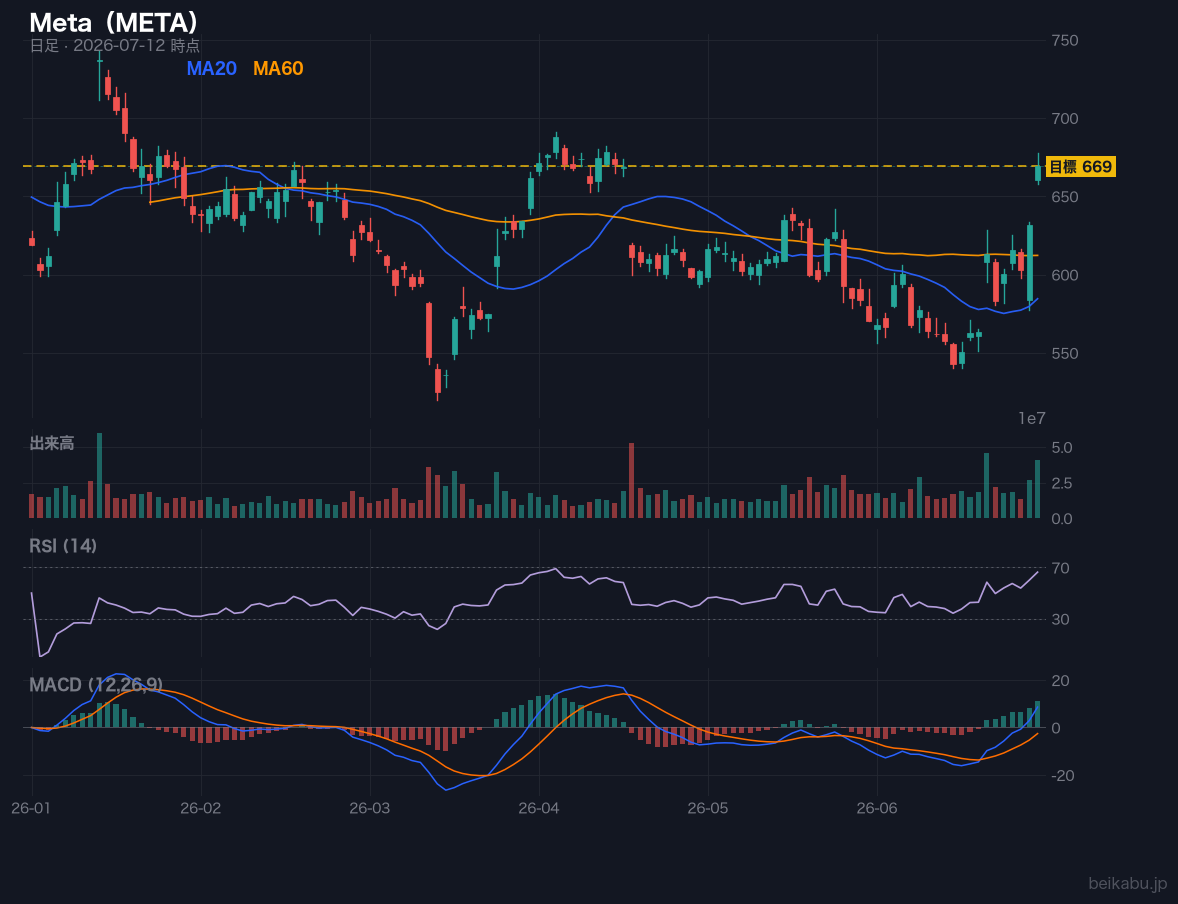
Task: Click the 日足 · 2026-07-12 時点 subtitle
Action: [114, 45]
